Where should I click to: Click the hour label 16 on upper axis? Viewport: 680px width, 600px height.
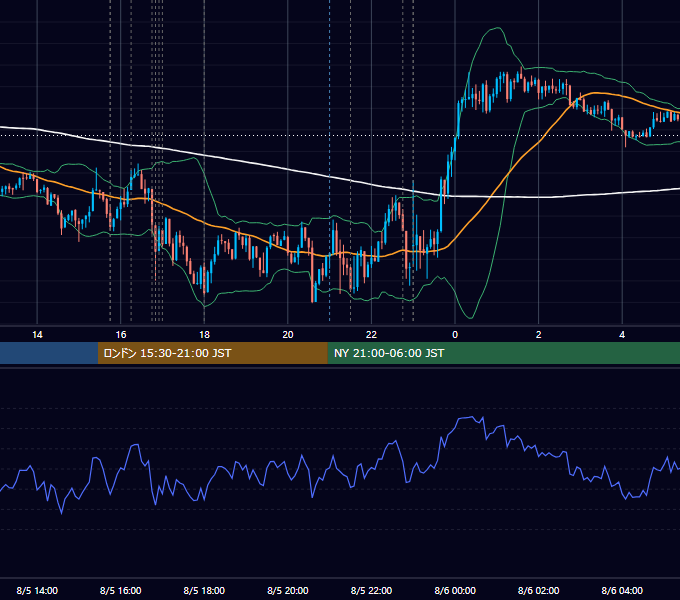121,335
